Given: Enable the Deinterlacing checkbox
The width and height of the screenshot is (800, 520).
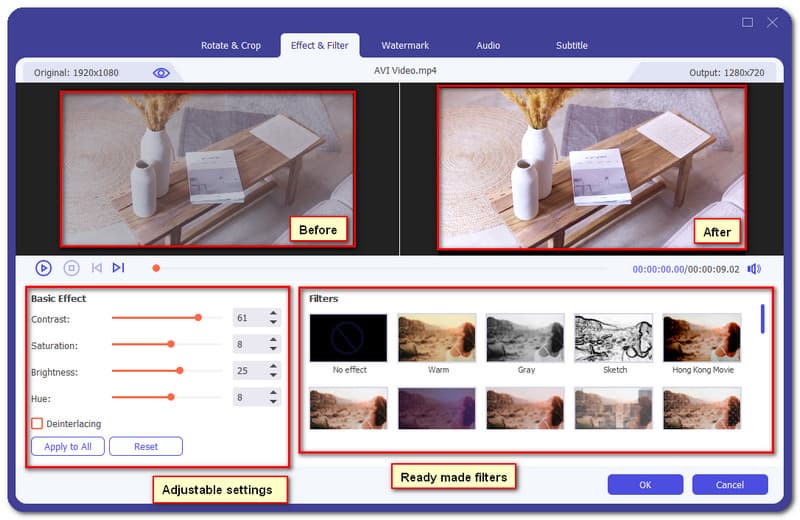Looking at the screenshot, I should pos(37,424).
